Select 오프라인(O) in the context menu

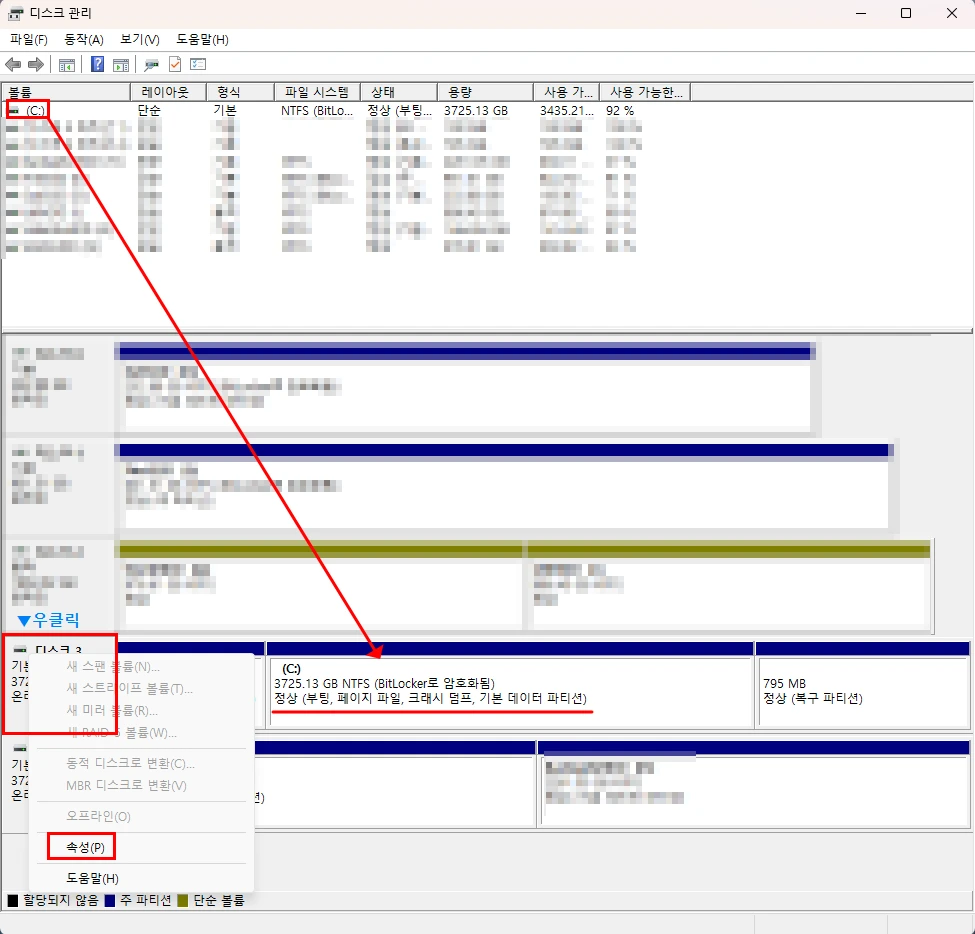(x=98, y=816)
